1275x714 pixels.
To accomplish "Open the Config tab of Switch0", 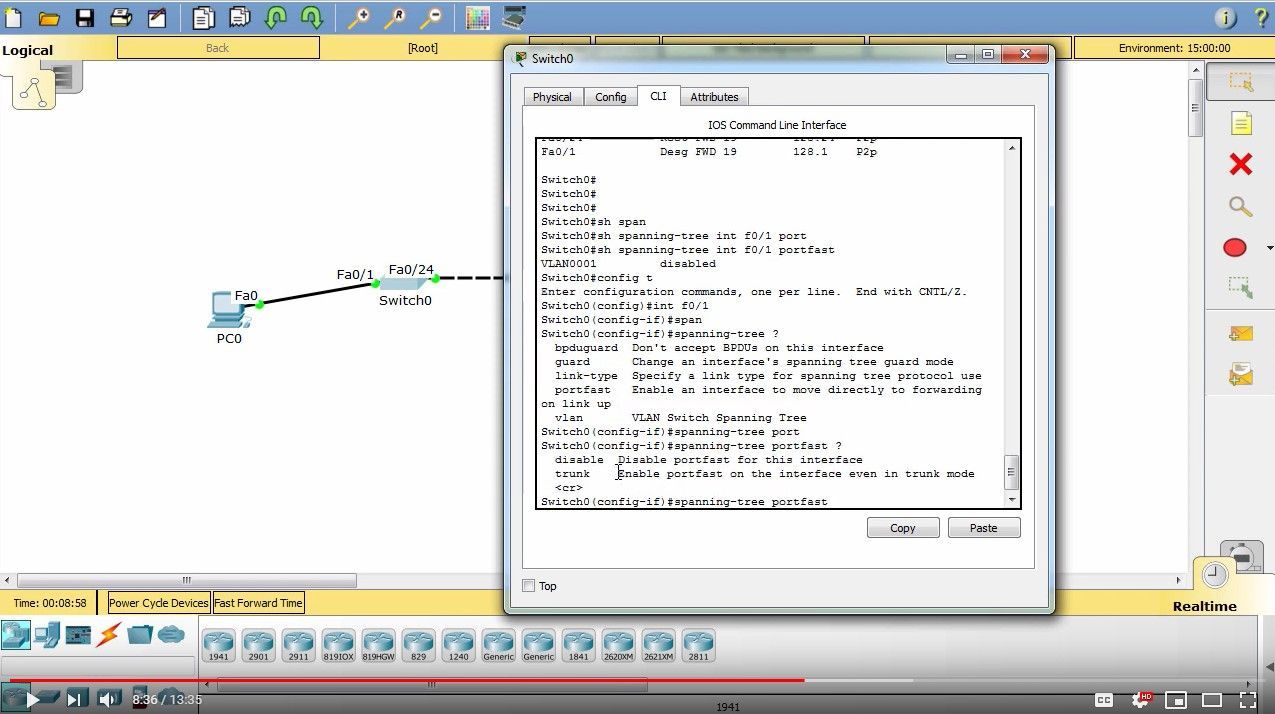I will tap(610, 97).
